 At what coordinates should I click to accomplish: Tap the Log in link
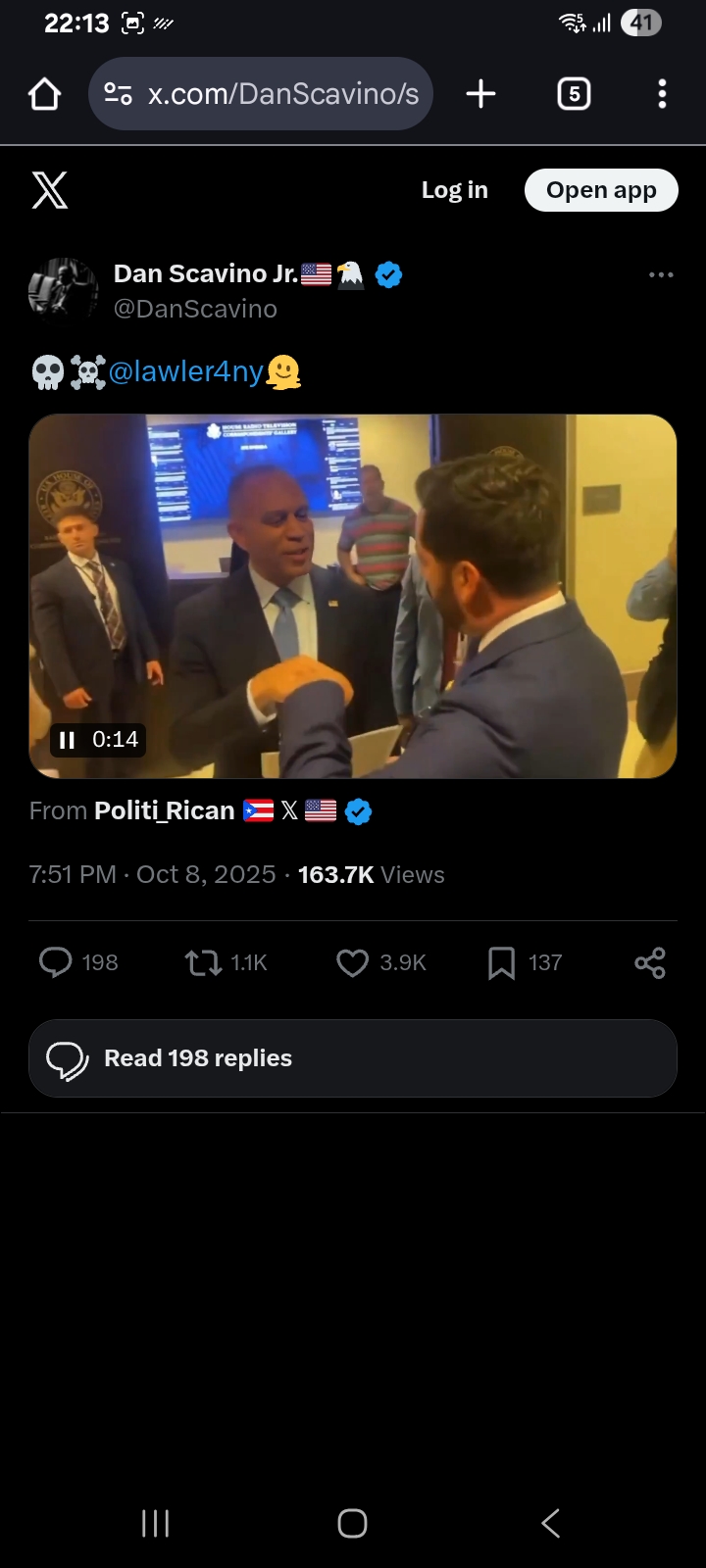(454, 190)
